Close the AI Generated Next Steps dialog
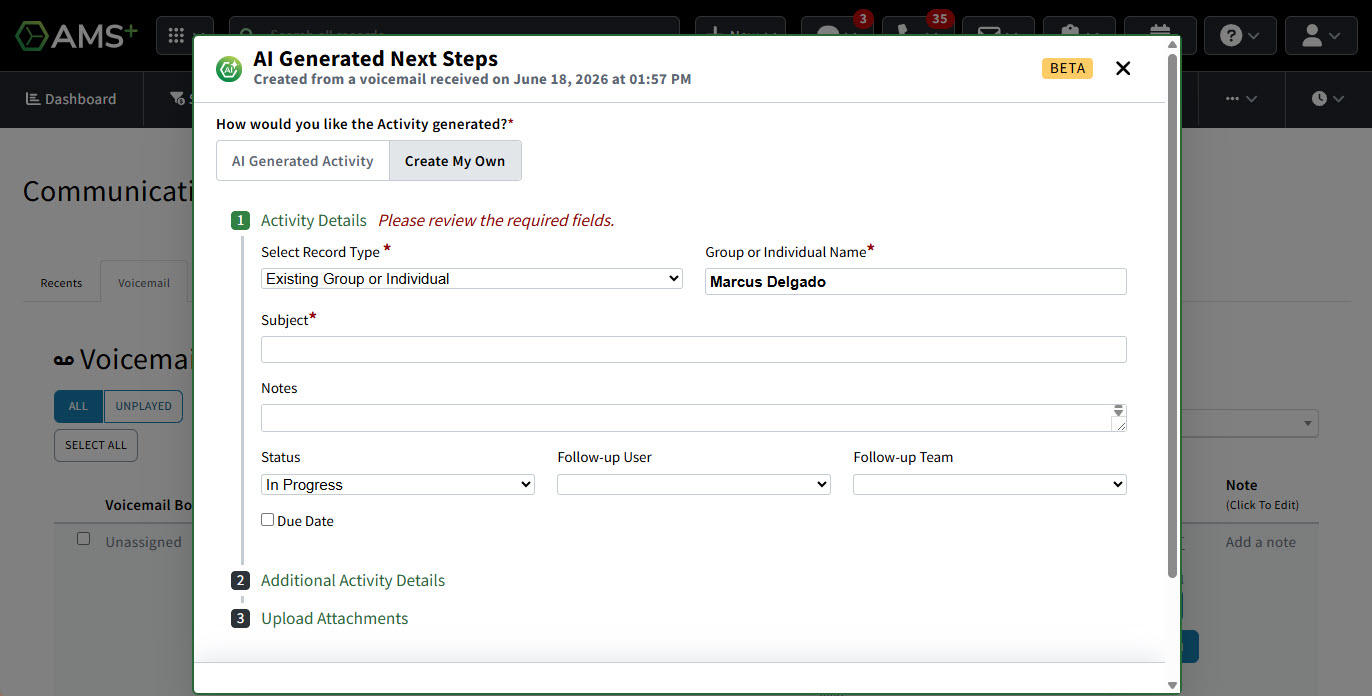This screenshot has width=1372, height=696. pyautogui.click(x=1123, y=68)
